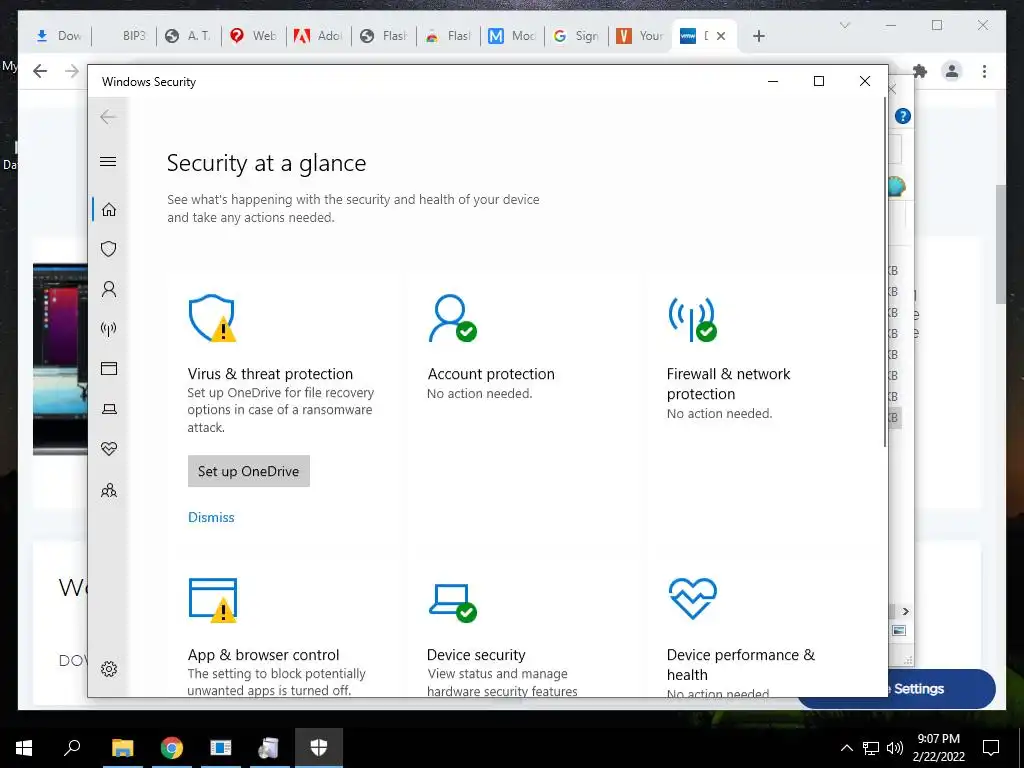Click the Settings button on the webpage
Screen dimensions: 1024x768
940,689
